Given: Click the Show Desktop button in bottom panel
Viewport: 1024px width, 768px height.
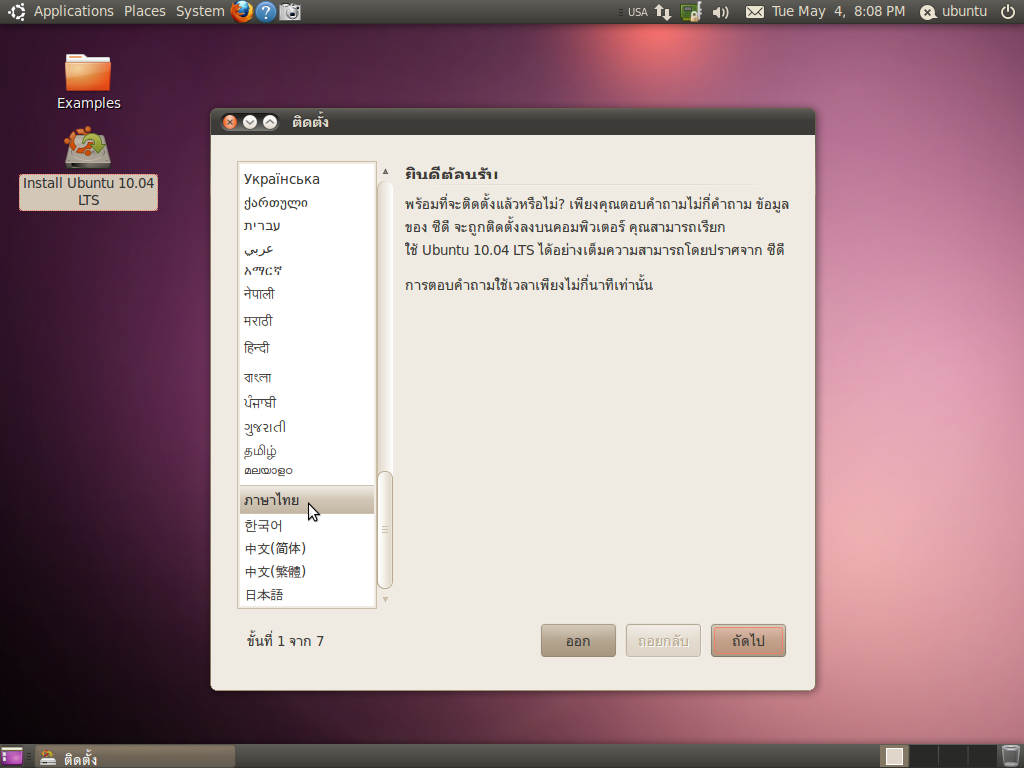Looking at the screenshot, I should [12, 756].
